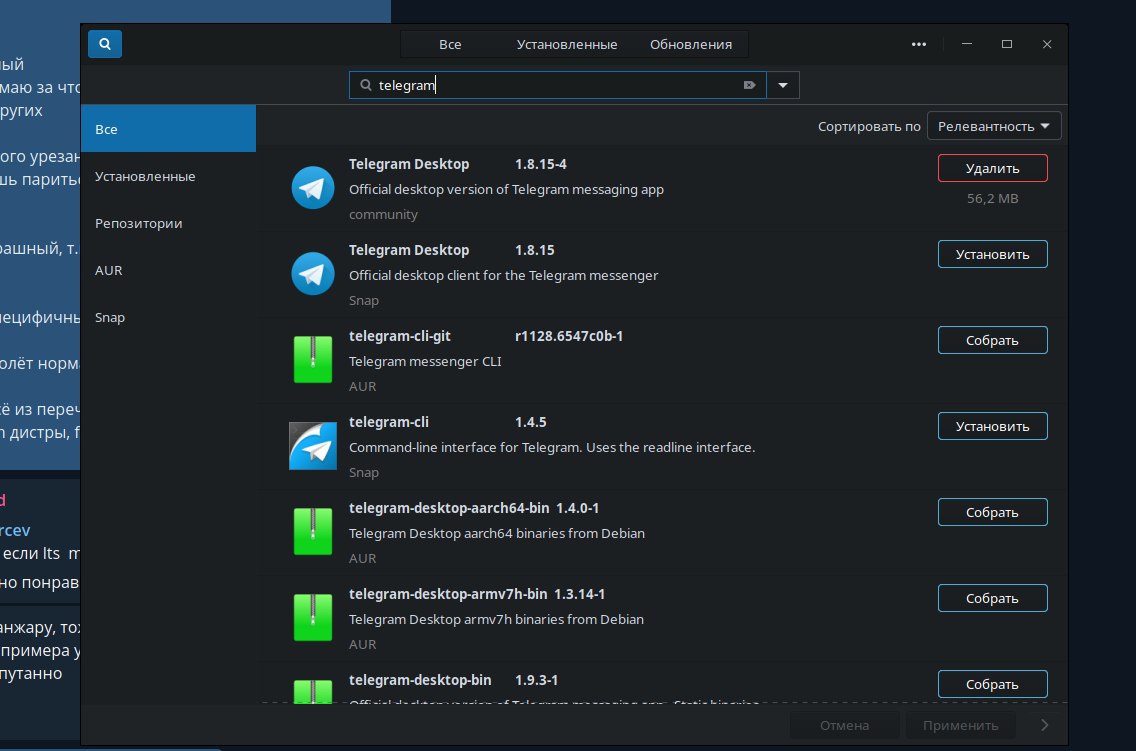
Task: Open telegram-cli-git package title
Action: 400,336
